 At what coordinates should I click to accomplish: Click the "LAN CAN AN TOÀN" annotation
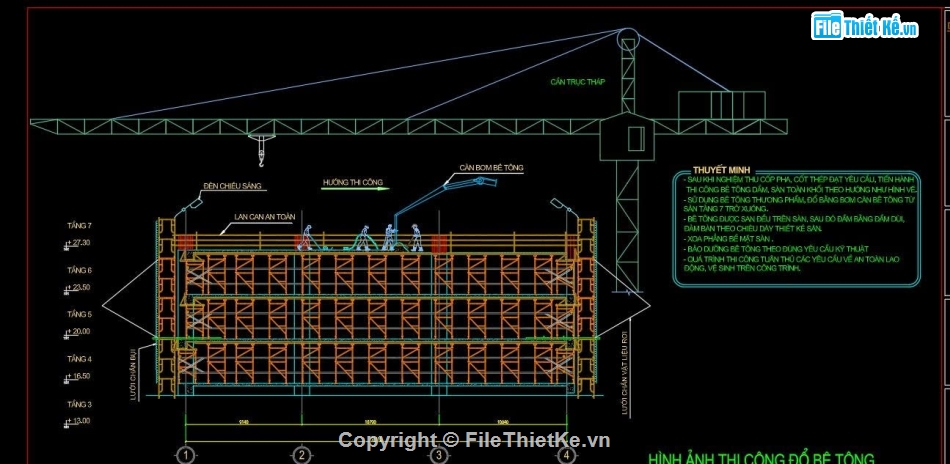click(265, 216)
